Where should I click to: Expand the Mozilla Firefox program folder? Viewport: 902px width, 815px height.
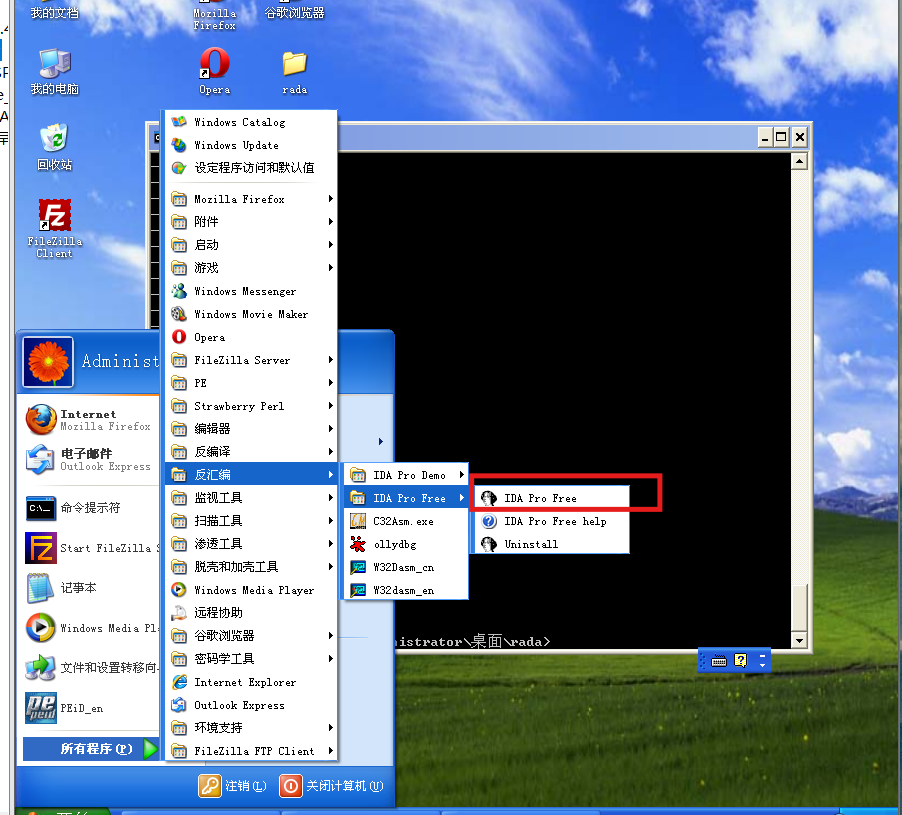251,199
